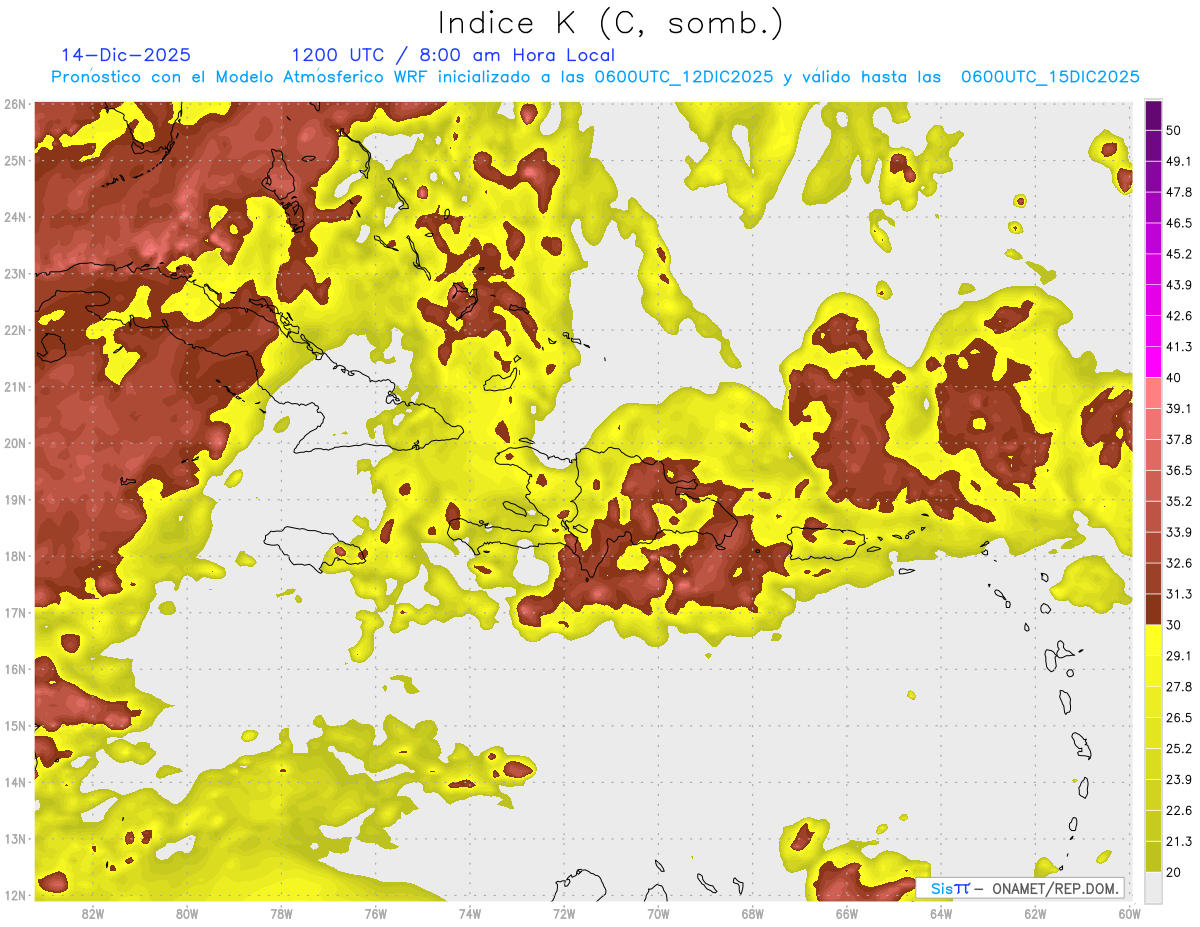Click the 74W longitude label
Screen dimensions: 1200x927
(469, 913)
